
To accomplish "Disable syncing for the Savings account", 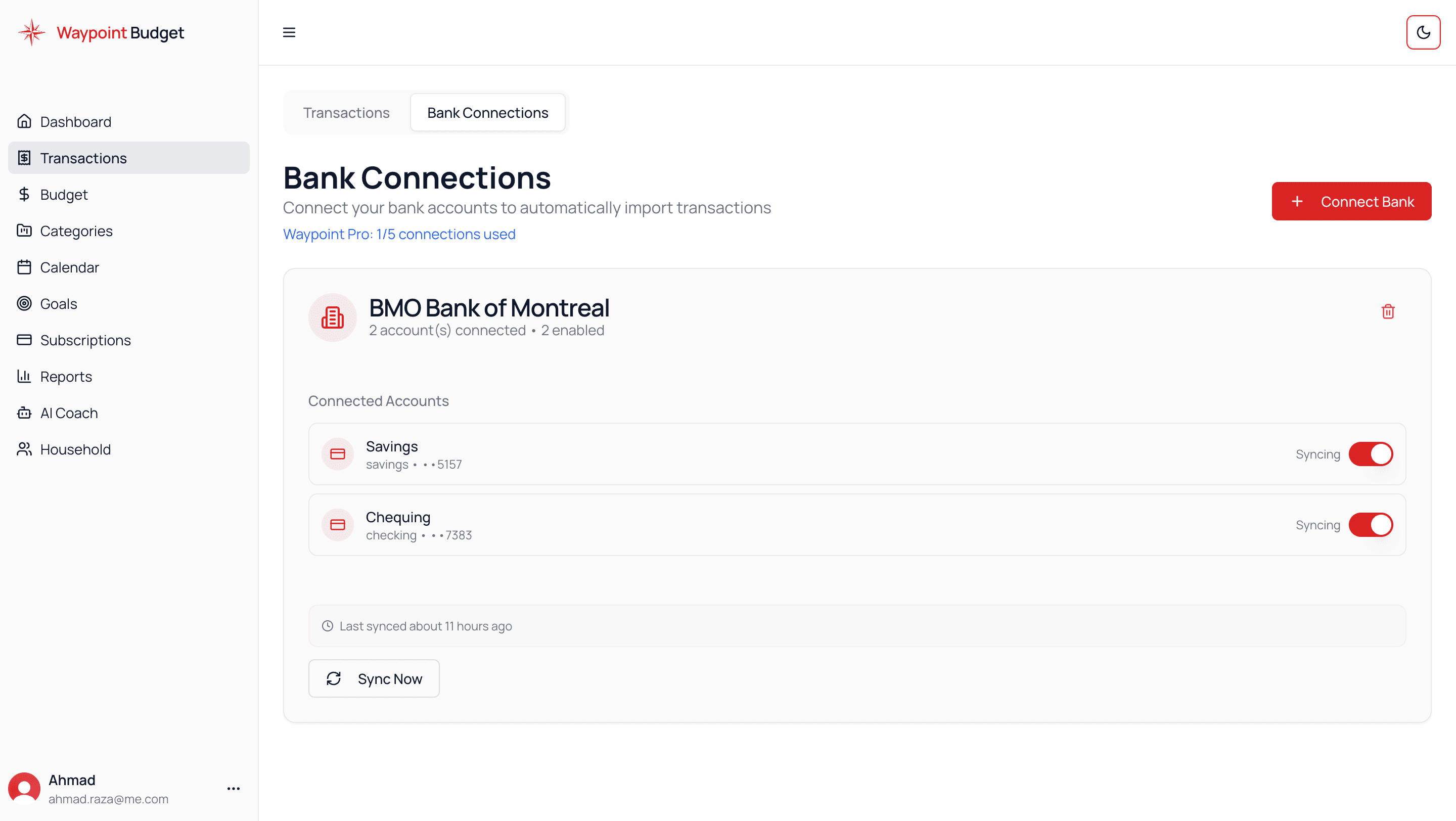I will click(x=1371, y=454).
